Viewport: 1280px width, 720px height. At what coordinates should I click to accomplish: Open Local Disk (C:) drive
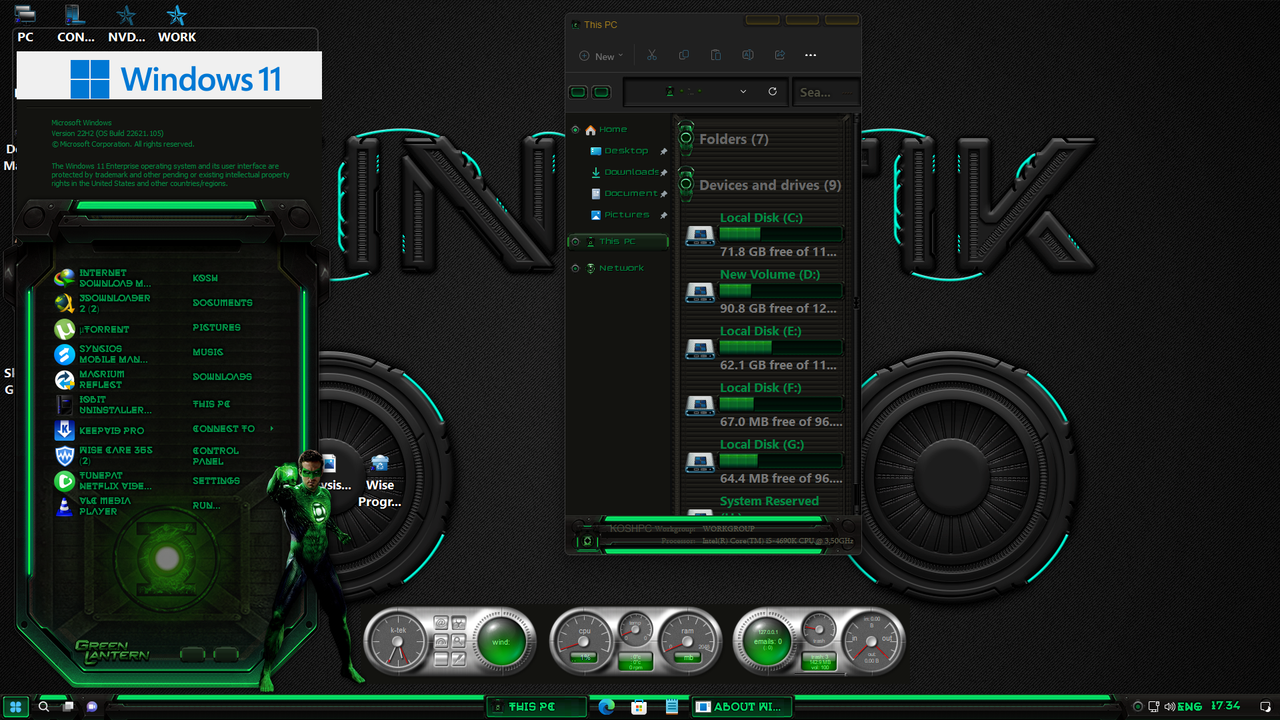click(764, 235)
